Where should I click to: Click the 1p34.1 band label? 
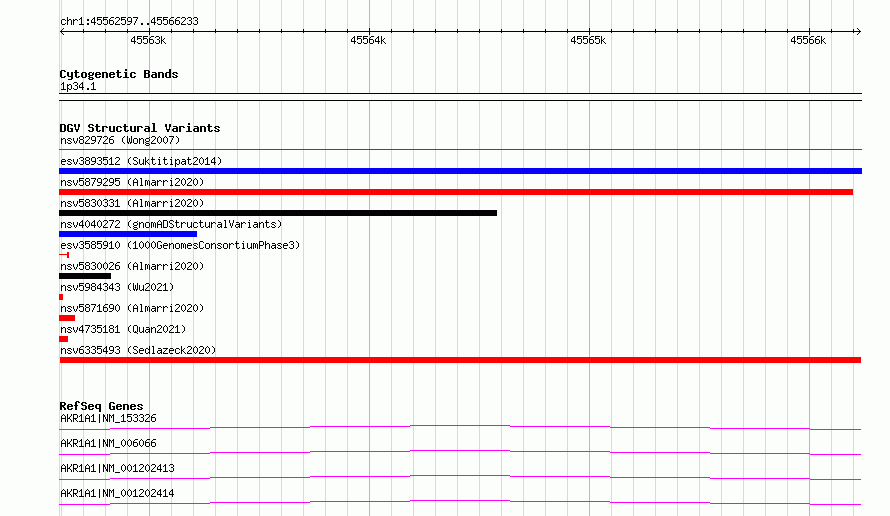78,86
